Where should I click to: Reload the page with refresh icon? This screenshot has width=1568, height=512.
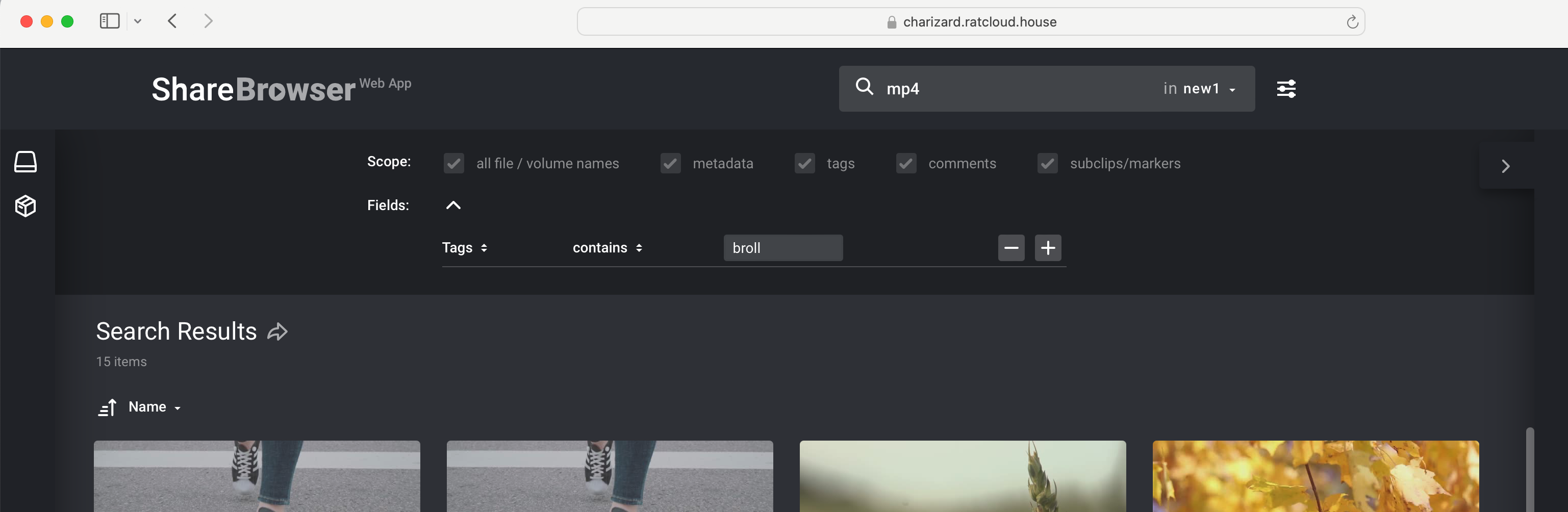tap(1352, 22)
